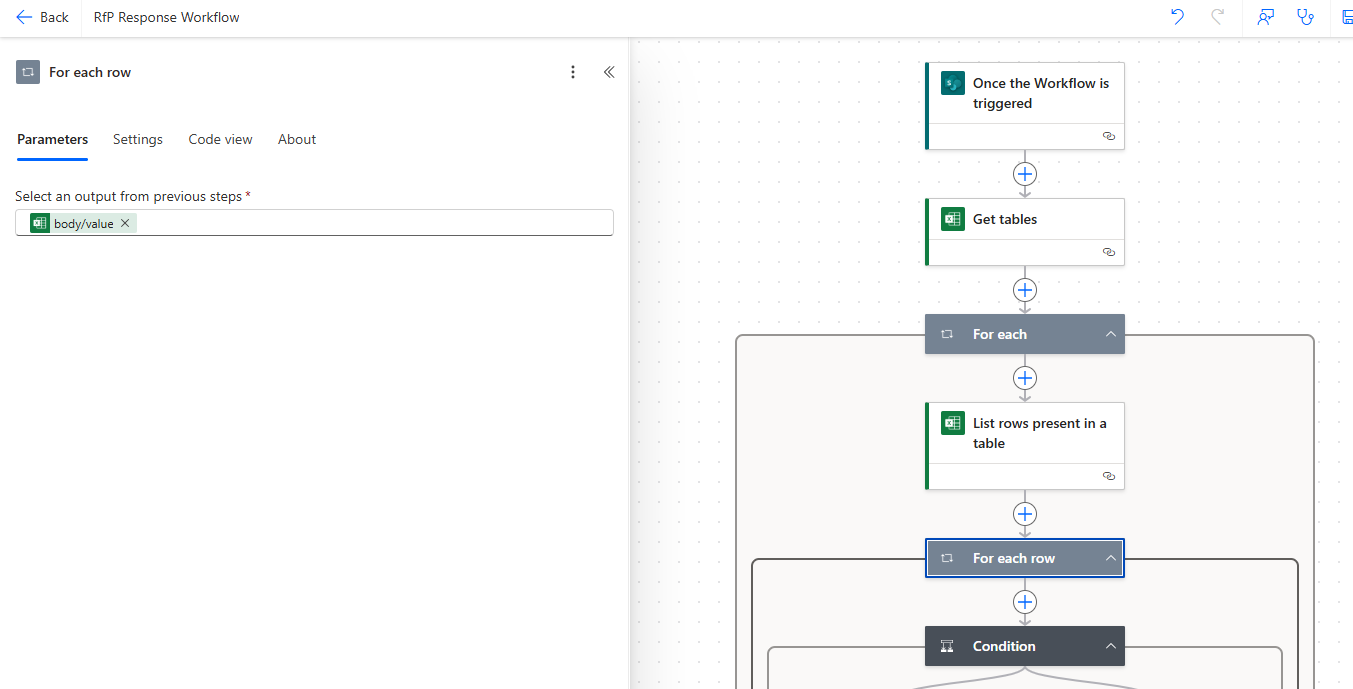The width and height of the screenshot is (1353, 689).
Task: Click the connection link icon on List rows card
Action: tap(1108, 476)
